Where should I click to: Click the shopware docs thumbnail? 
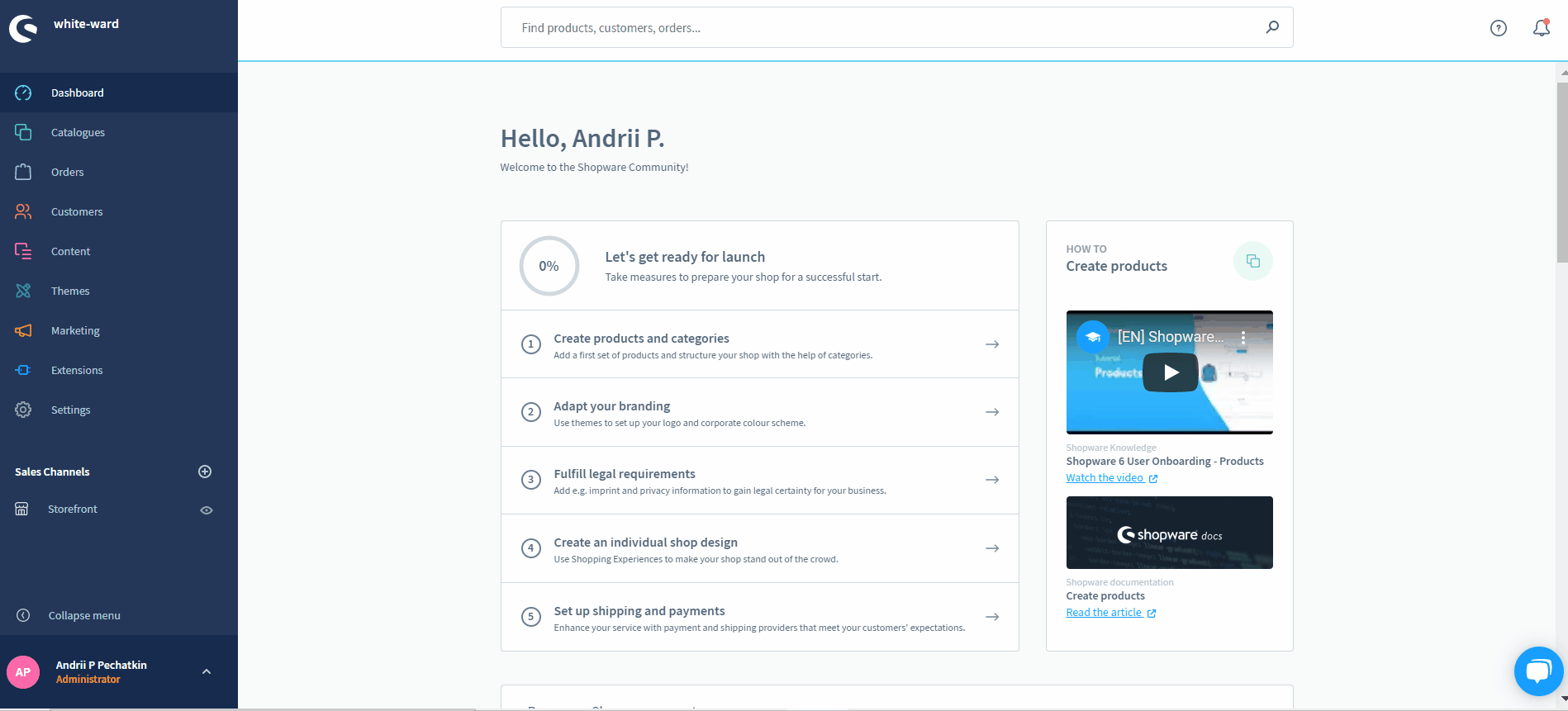[x=1169, y=533]
